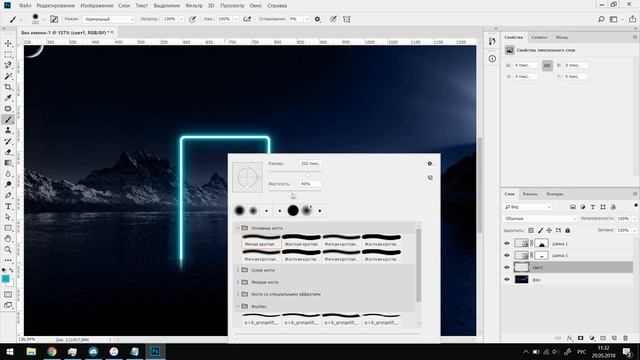
Task: Open the 'Редактирование' menu
Action: tap(56, 6)
